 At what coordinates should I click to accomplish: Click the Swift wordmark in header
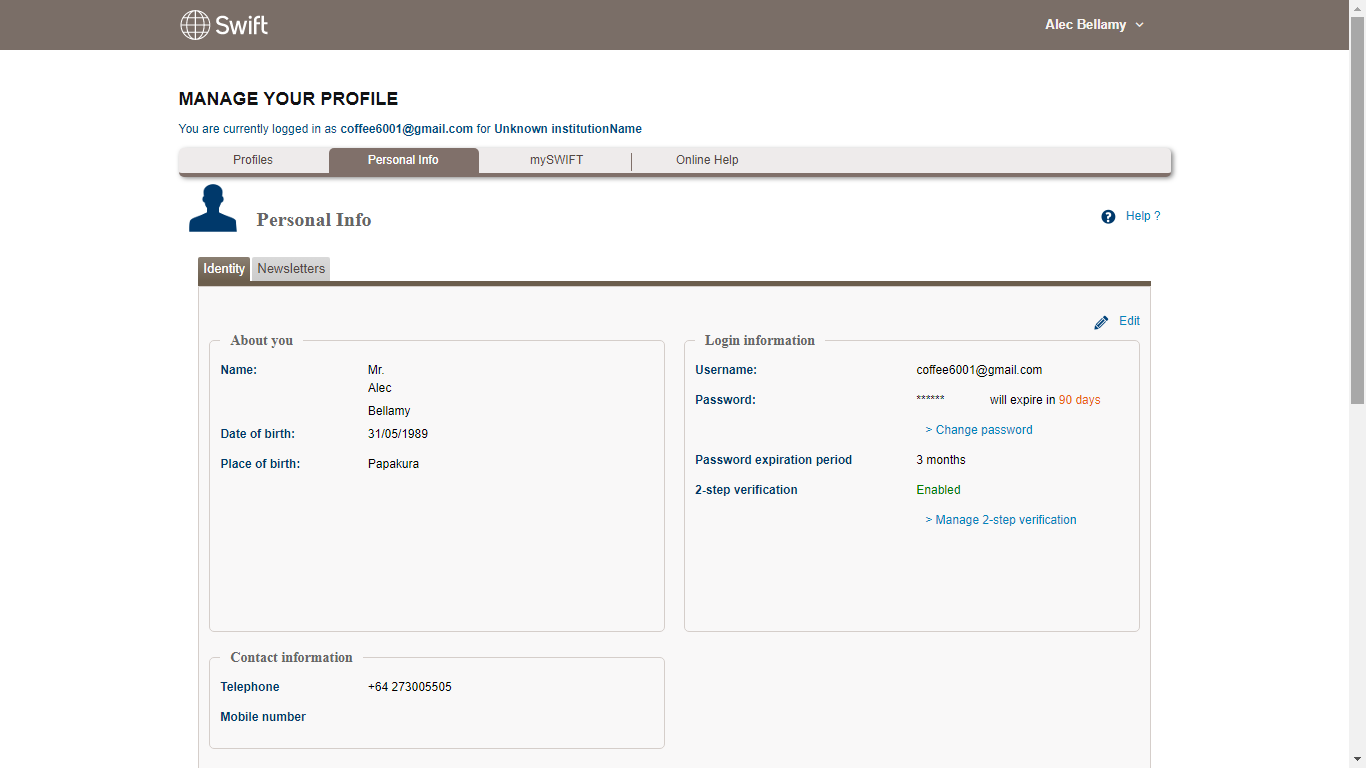coord(242,25)
